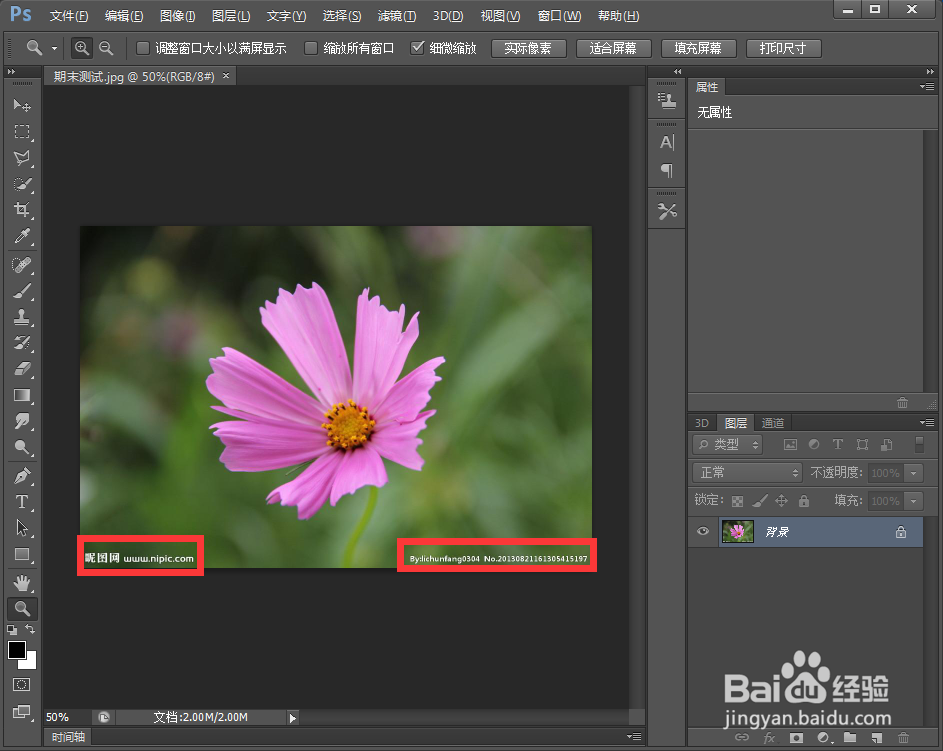Click the 打印尺寸 button
Viewport: 943px width, 751px height.
(x=783, y=48)
